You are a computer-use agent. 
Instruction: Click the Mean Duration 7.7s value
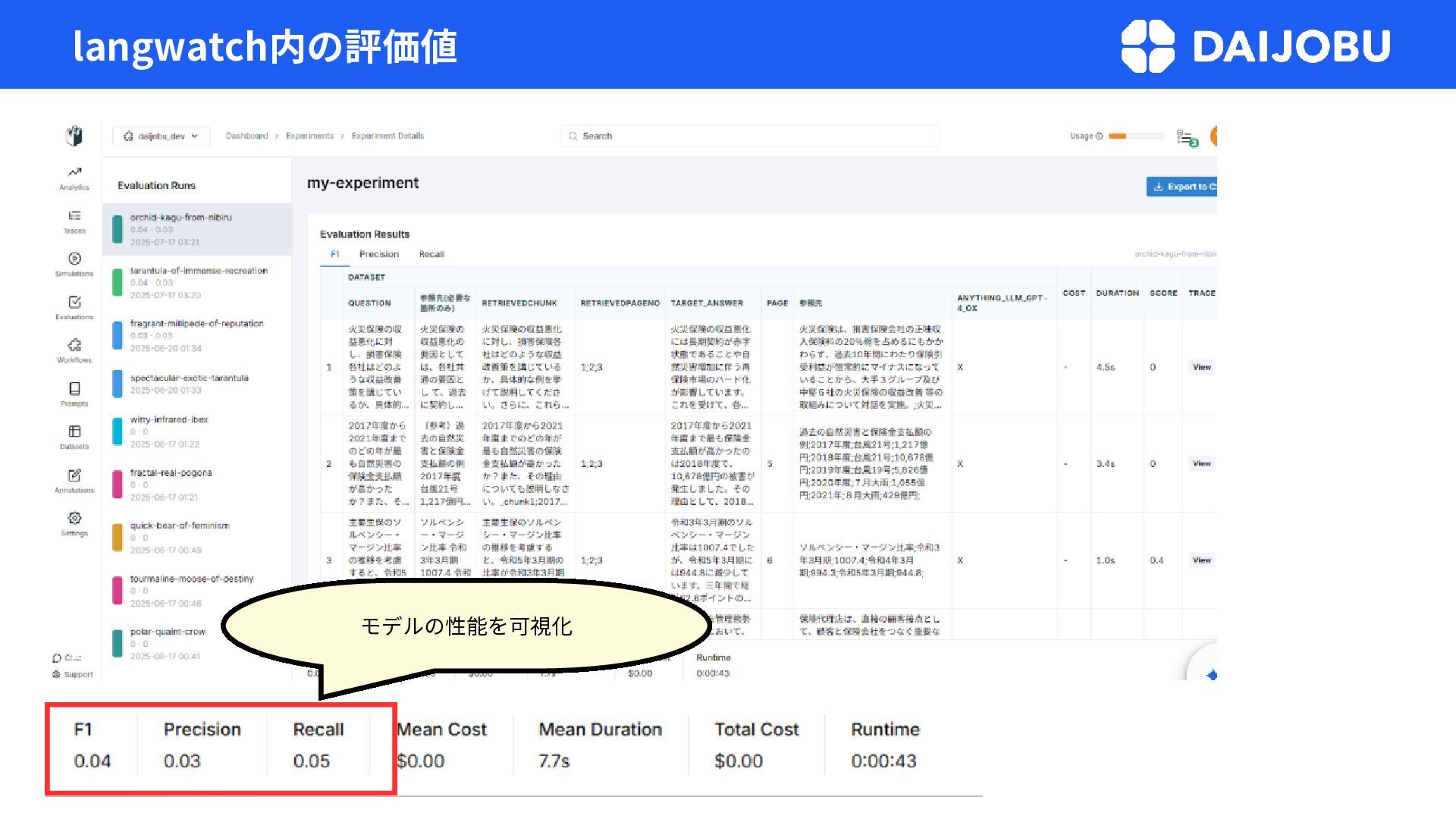click(x=554, y=761)
